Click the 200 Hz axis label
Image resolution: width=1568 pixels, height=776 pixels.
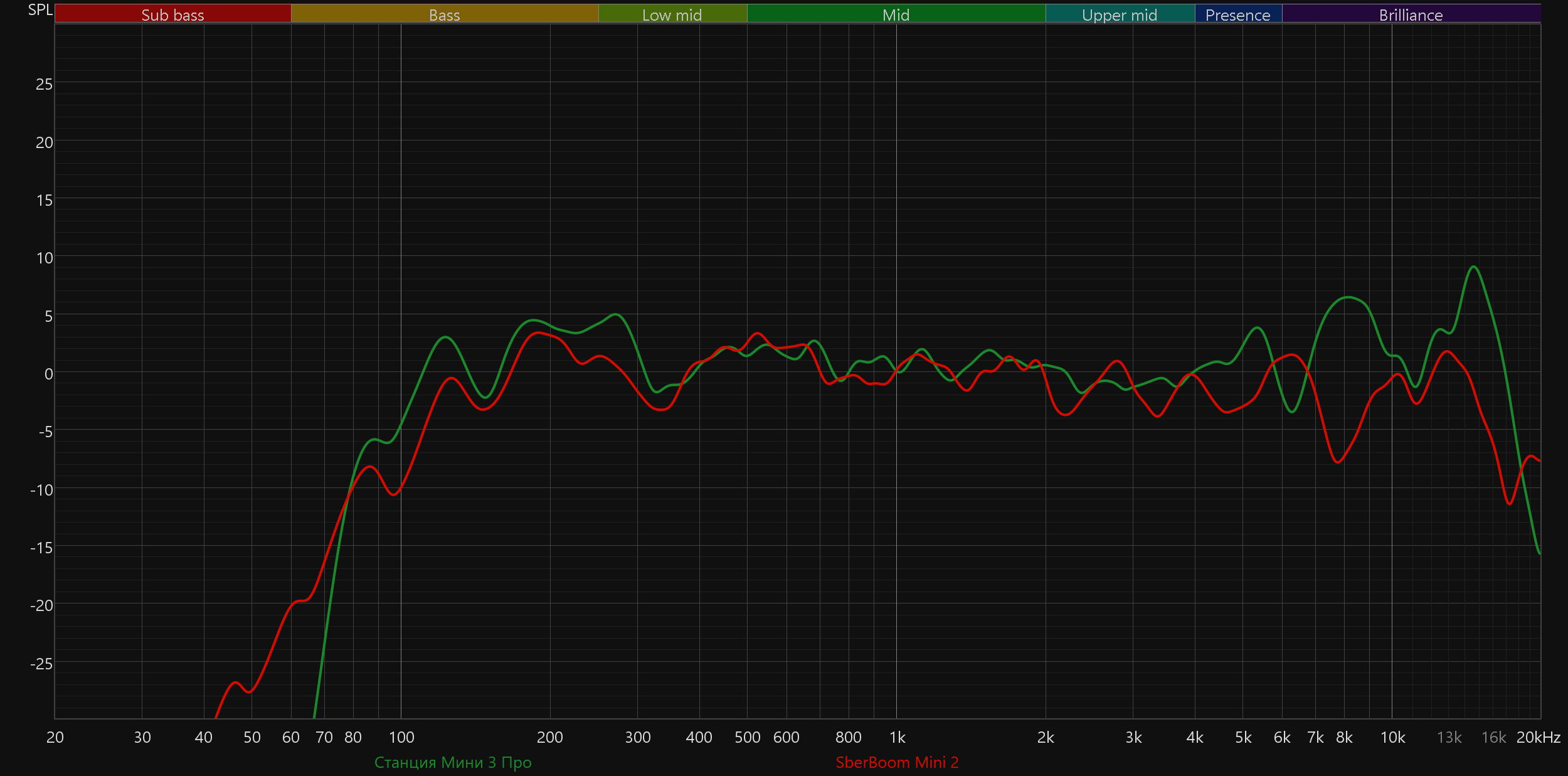pyautogui.click(x=549, y=737)
